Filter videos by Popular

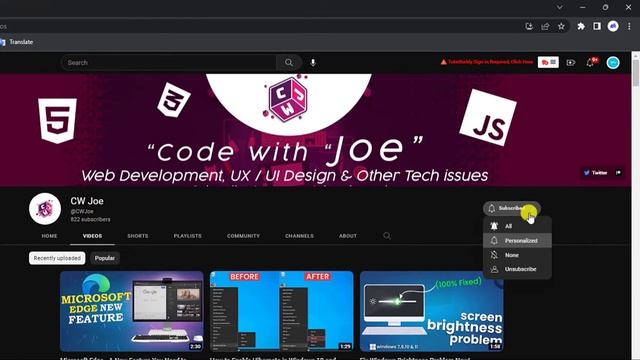click(105, 258)
